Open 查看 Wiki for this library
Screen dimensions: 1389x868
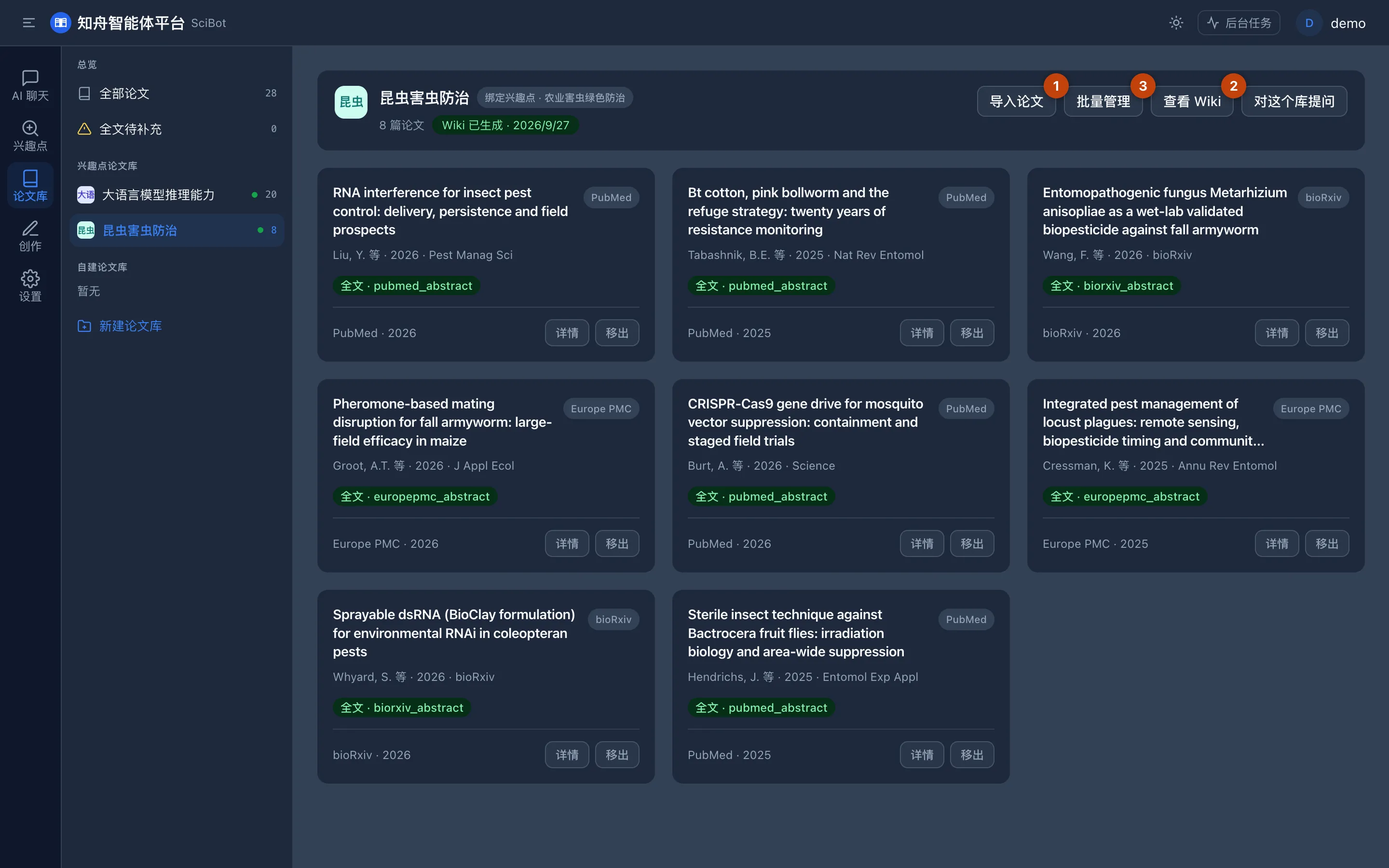pyautogui.click(x=1192, y=102)
